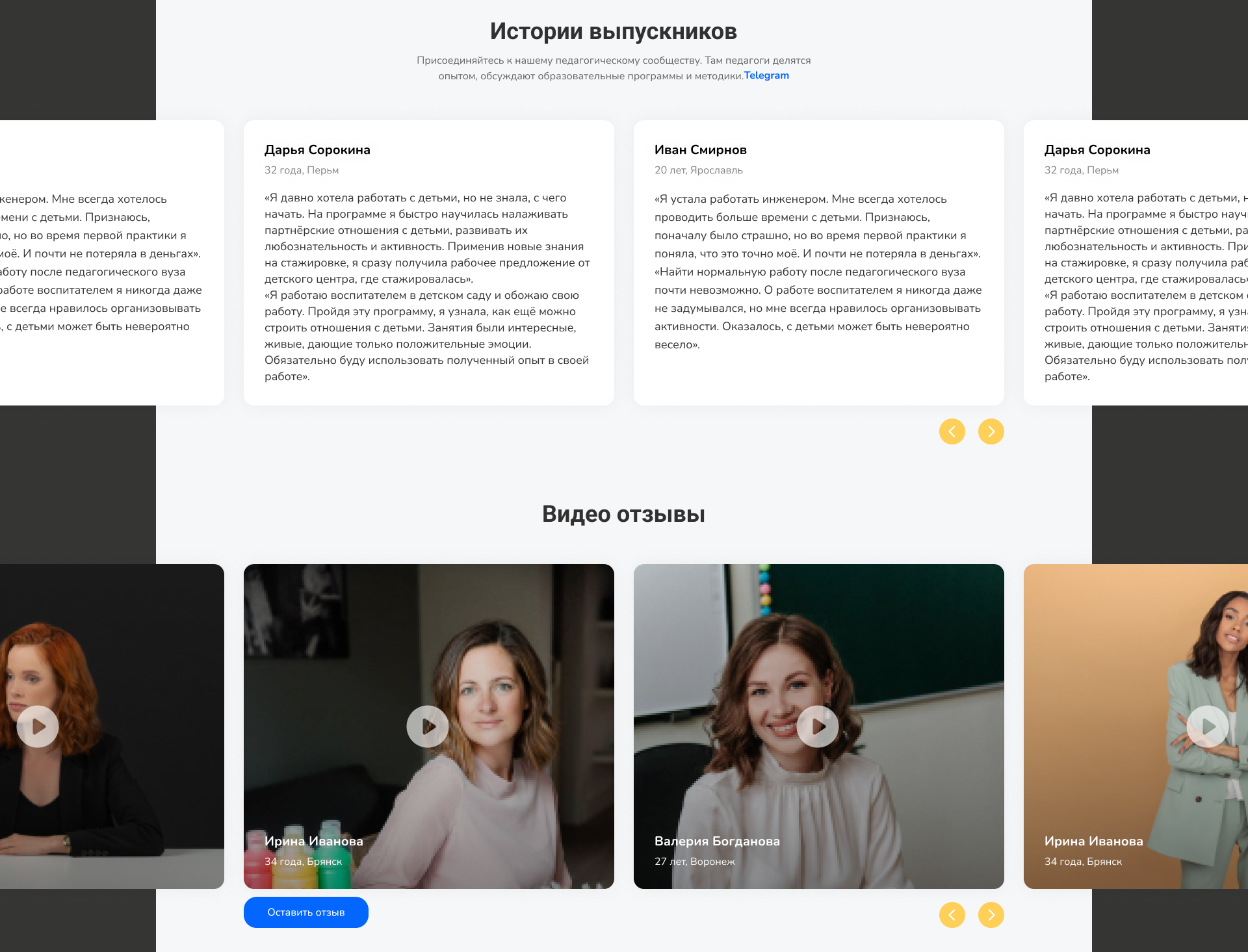
Task: Click the Истории выпускников heading
Action: click(x=614, y=30)
